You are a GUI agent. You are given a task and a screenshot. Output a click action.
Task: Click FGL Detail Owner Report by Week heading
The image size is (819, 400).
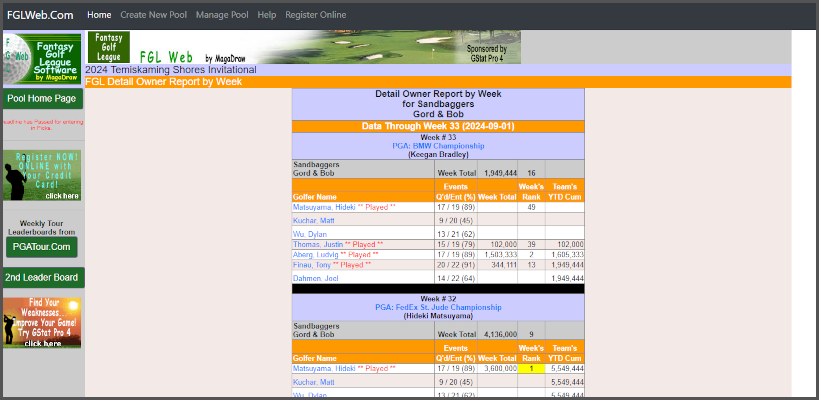[163, 82]
